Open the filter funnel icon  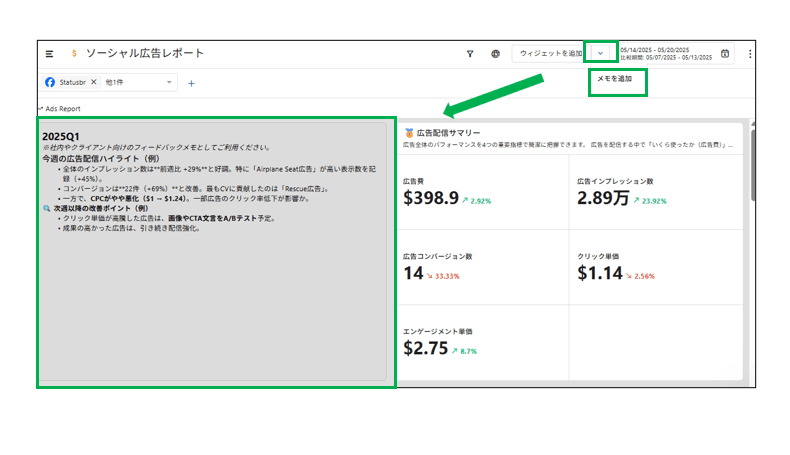point(470,54)
